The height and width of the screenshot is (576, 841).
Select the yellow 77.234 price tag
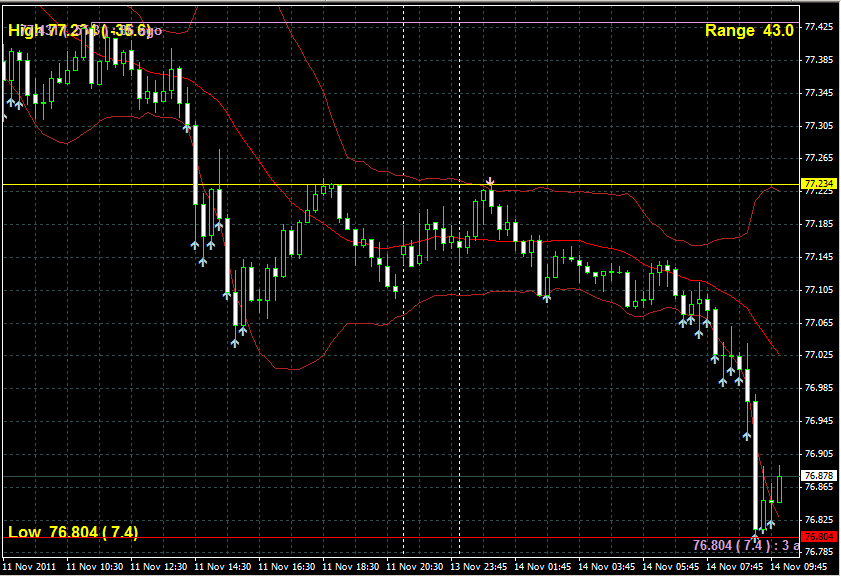[818, 184]
